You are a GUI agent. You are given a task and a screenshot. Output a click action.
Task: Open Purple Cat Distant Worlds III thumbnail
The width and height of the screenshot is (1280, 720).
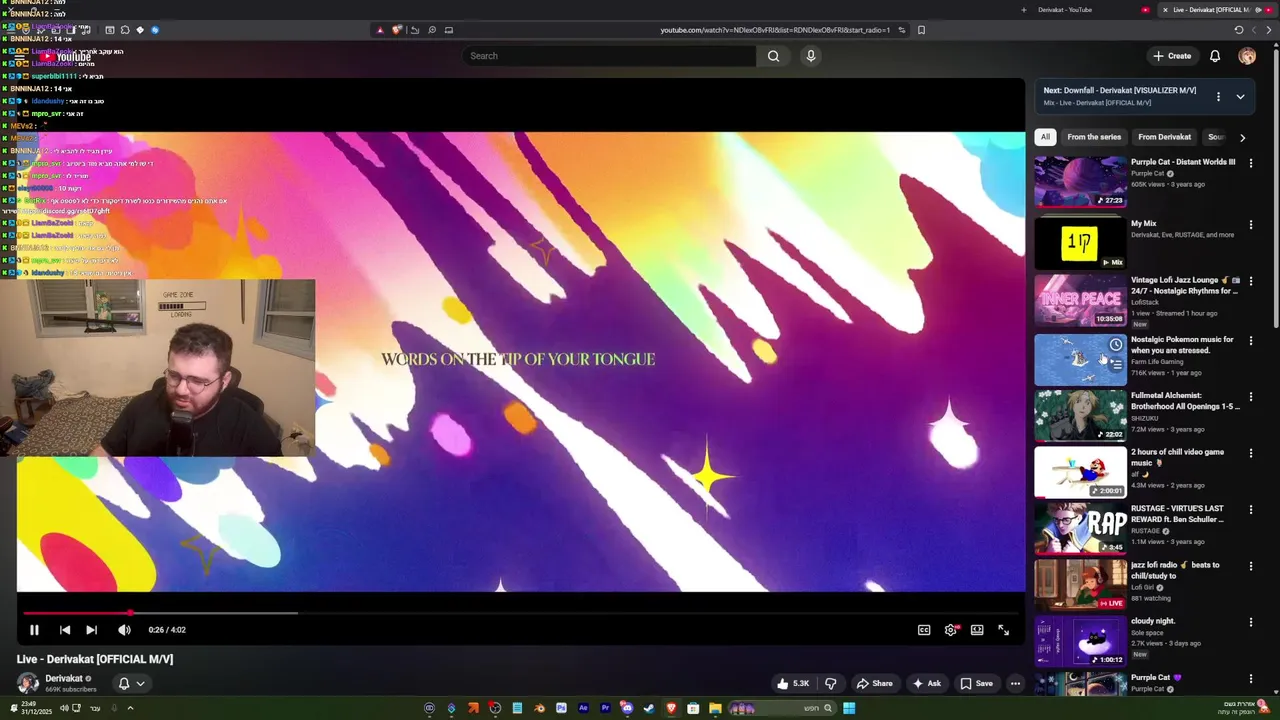pos(1080,181)
